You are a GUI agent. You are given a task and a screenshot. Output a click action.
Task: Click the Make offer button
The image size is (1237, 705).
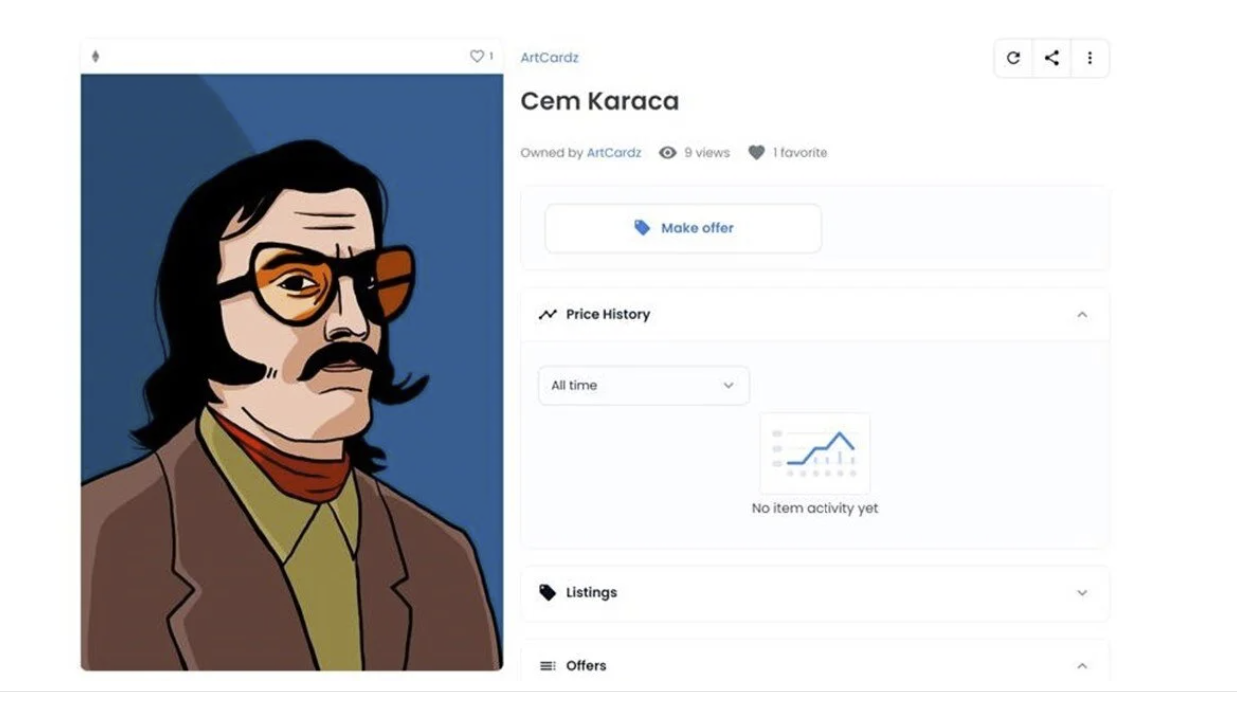[683, 228]
